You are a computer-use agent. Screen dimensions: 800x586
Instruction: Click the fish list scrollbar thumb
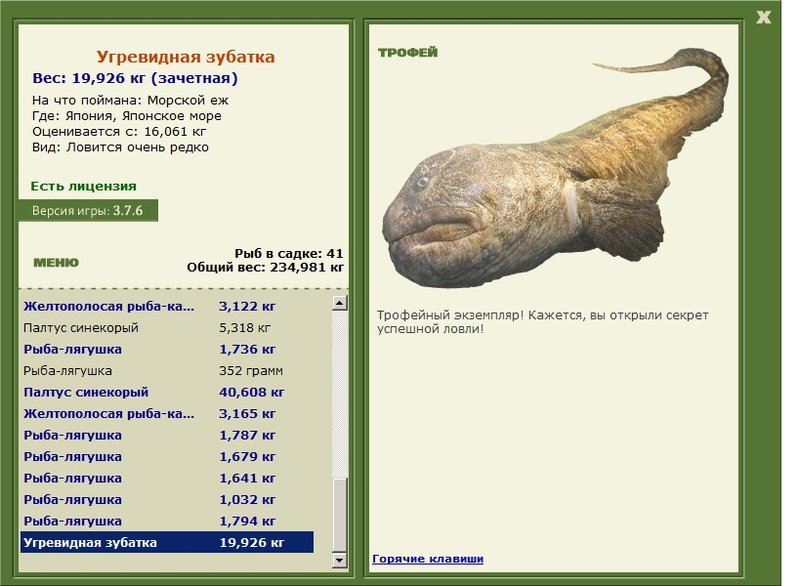coord(339,515)
